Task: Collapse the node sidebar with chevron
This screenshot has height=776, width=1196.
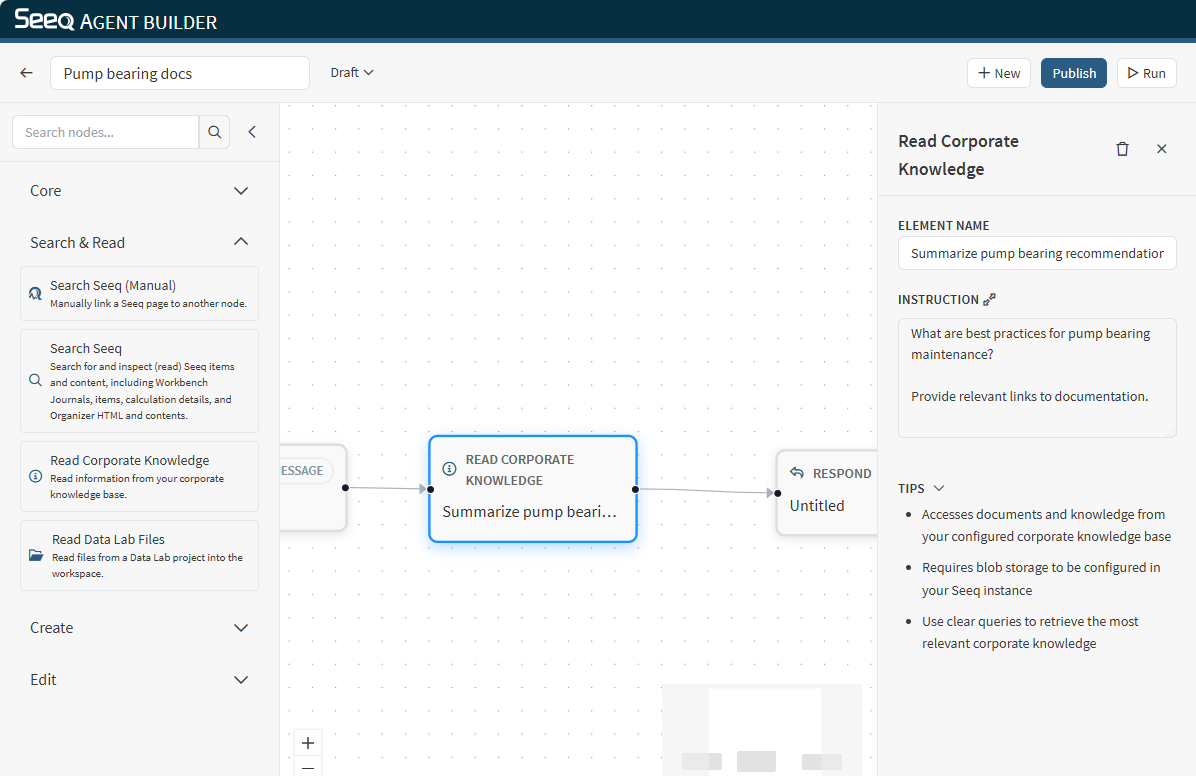Action: [x=252, y=132]
